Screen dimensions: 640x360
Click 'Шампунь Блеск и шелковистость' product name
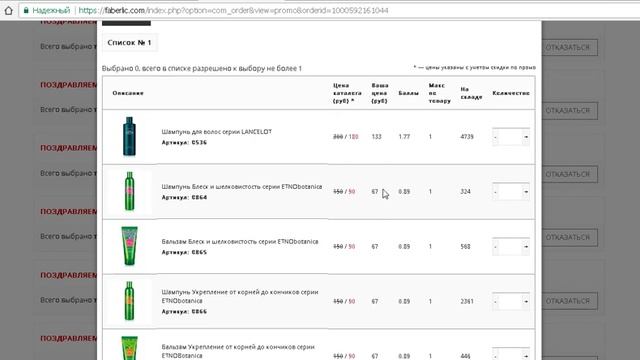[242, 187]
